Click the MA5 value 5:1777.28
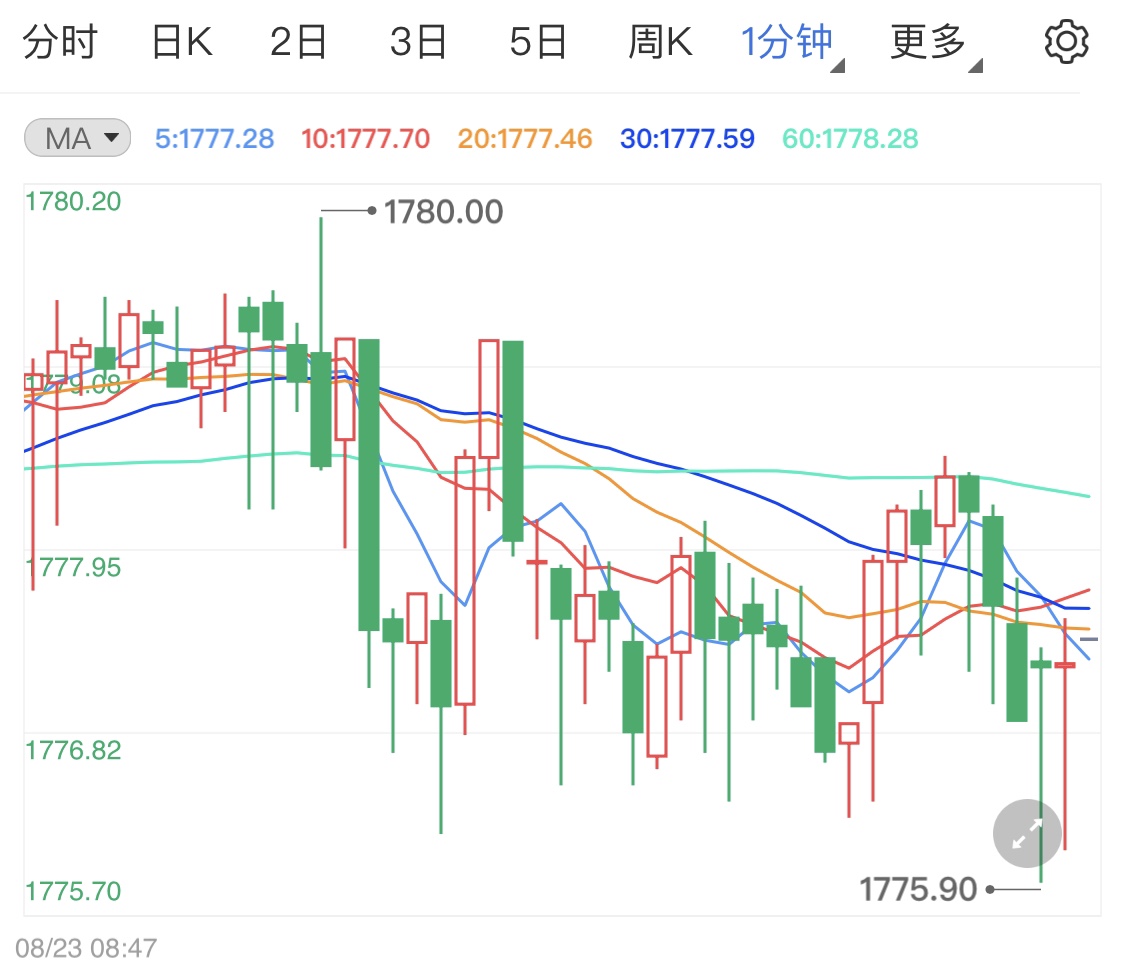Screen dimensions: 1125x971 click(x=215, y=139)
